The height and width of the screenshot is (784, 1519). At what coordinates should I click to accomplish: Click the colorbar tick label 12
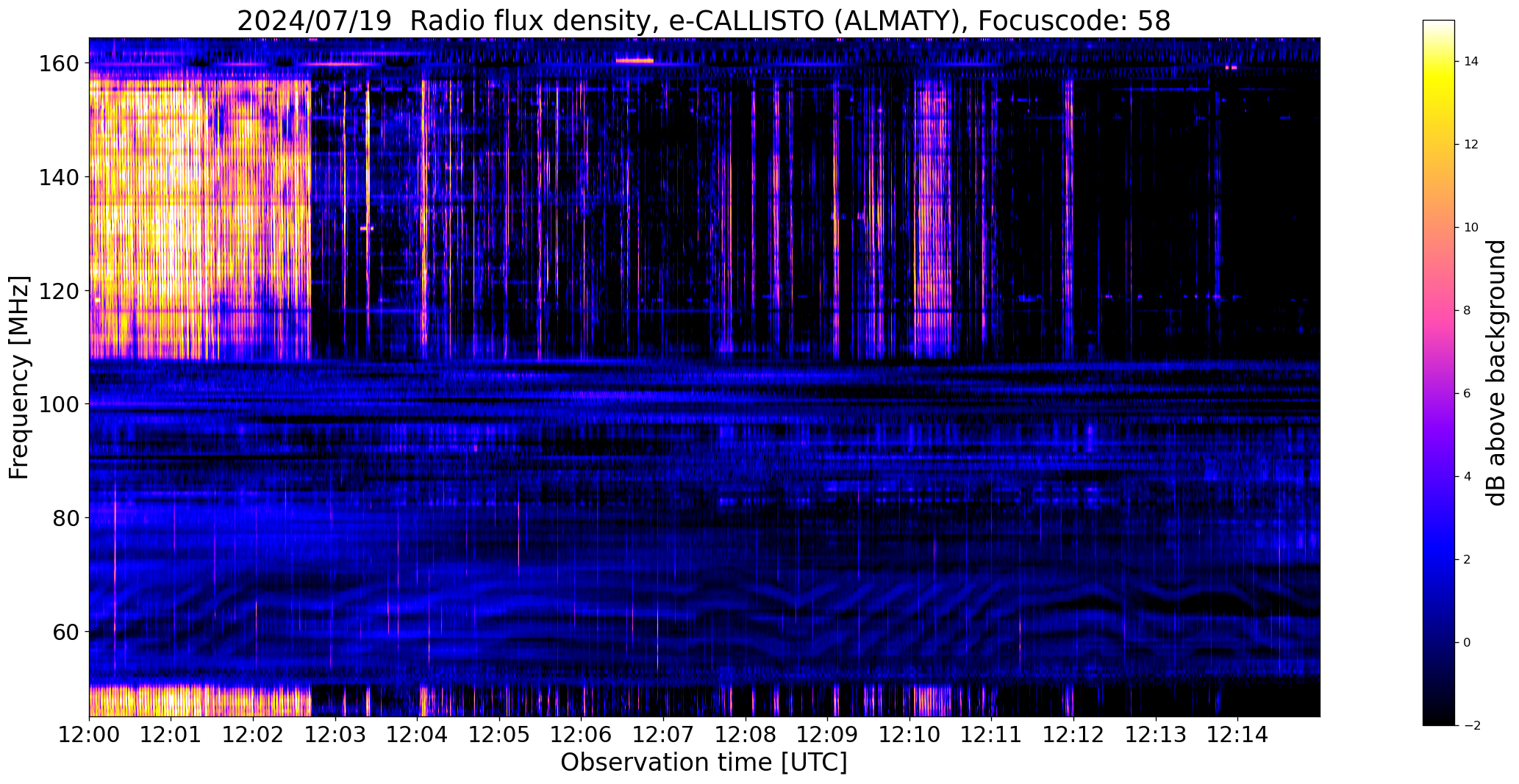(1471, 145)
